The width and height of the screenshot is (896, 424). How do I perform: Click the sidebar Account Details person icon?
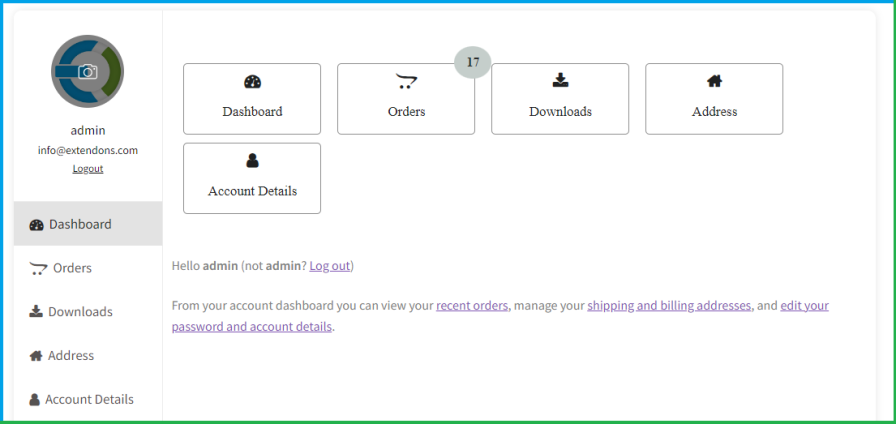tap(36, 399)
